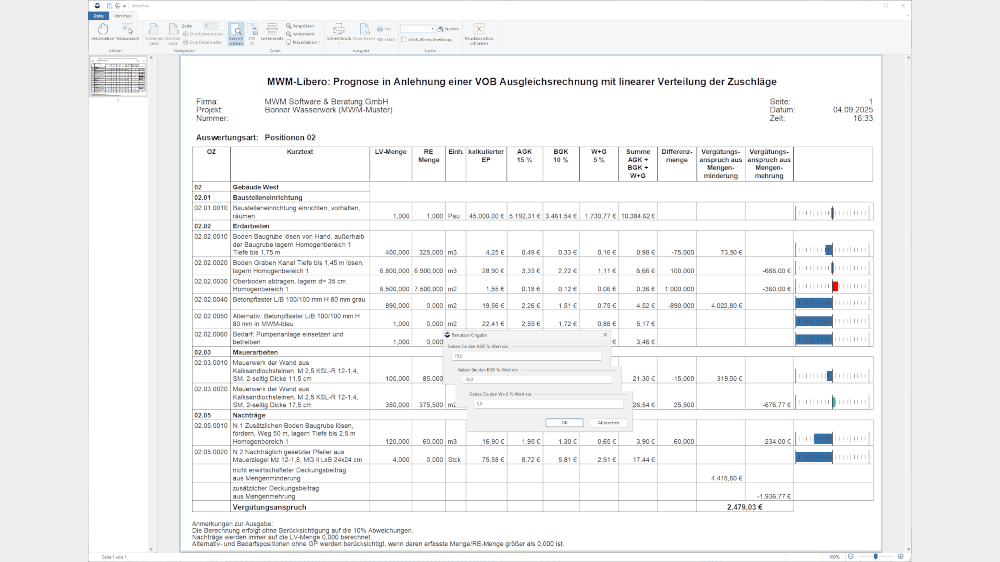Activate Bereich wählen zoom tool
The height and width of the screenshot is (562, 1000).
pos(236,34)
